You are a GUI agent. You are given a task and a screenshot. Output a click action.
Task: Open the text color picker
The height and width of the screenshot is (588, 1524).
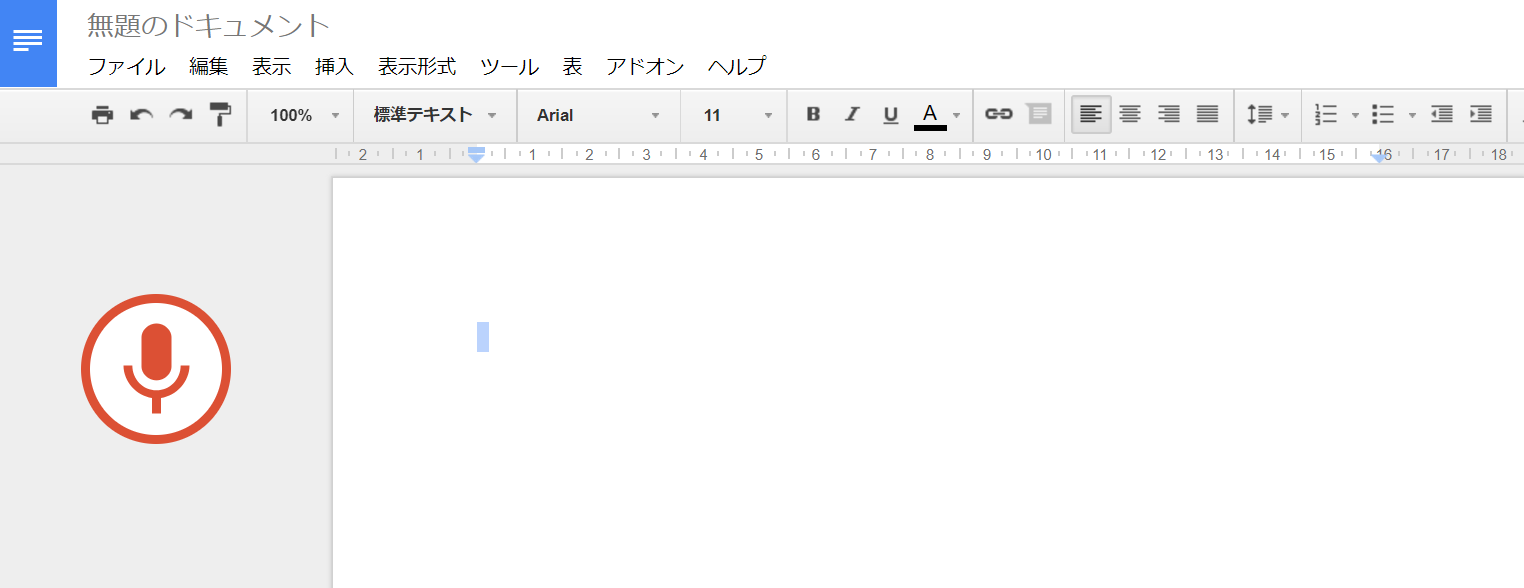(x=936, y=115)
